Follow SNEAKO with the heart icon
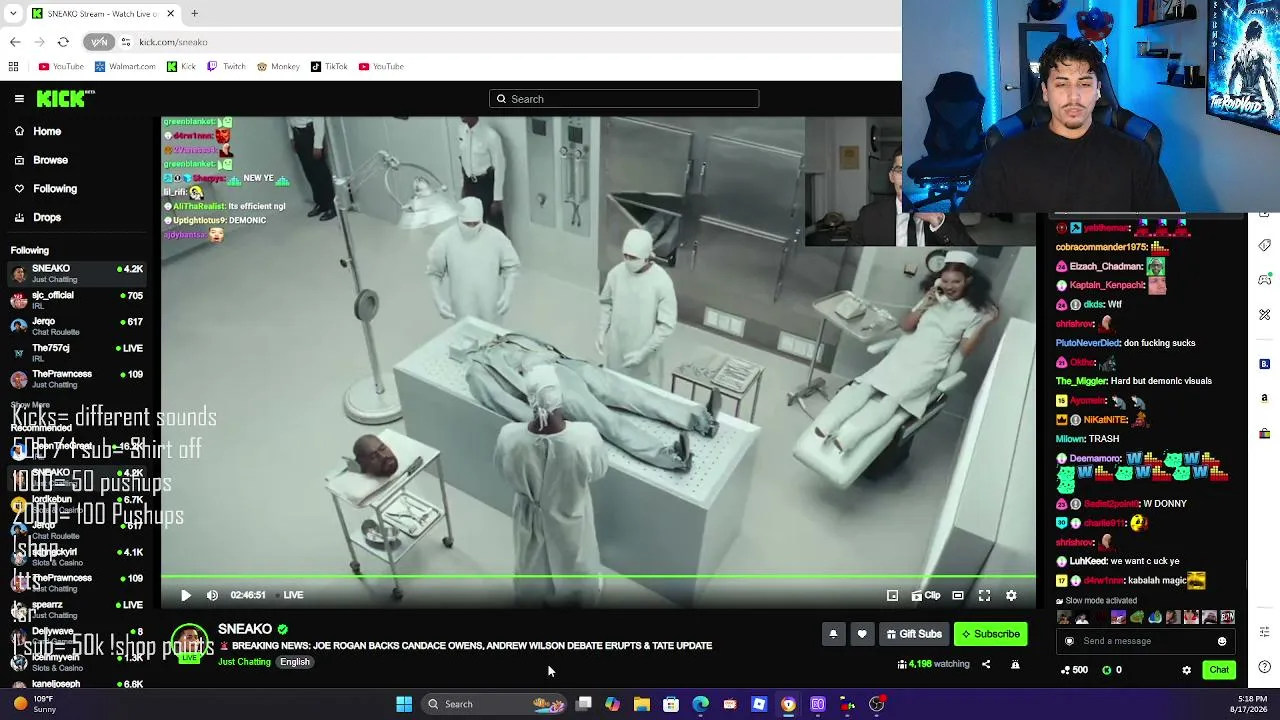Image resolution: width=1280 pixels, height=720 pixels. coord(862,634)
